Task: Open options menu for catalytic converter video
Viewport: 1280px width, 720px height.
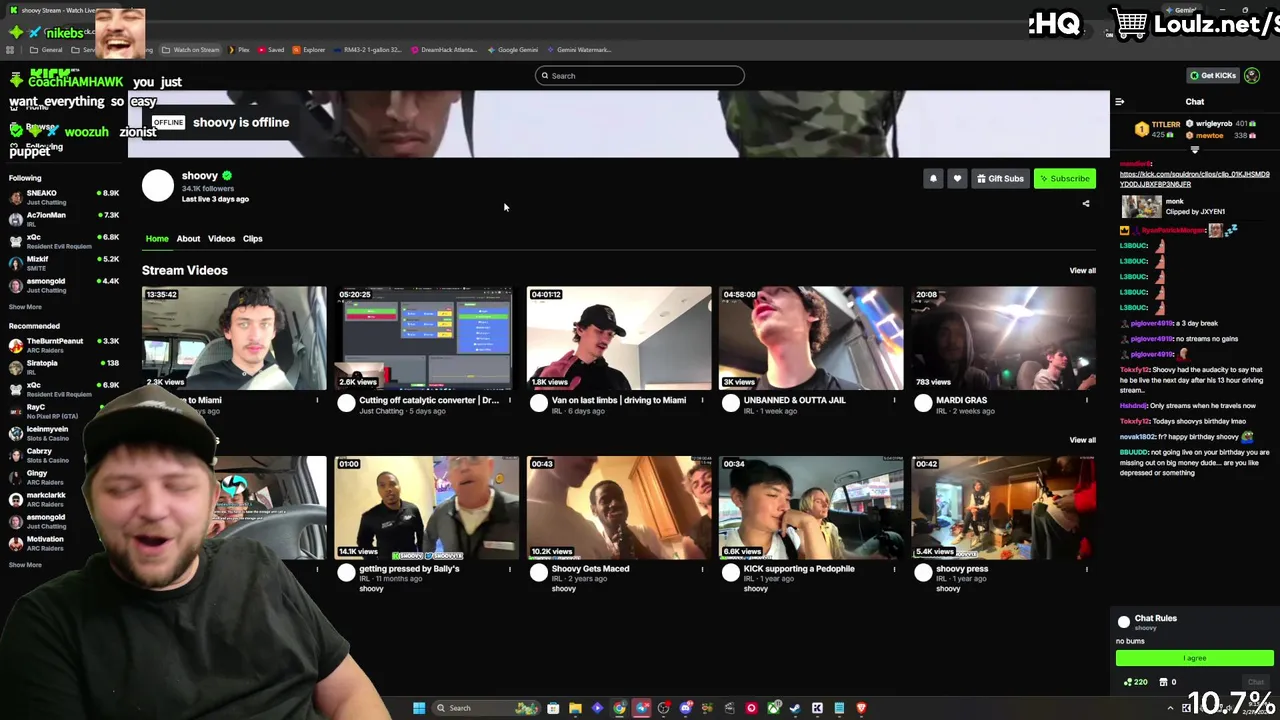Action: 510,401
